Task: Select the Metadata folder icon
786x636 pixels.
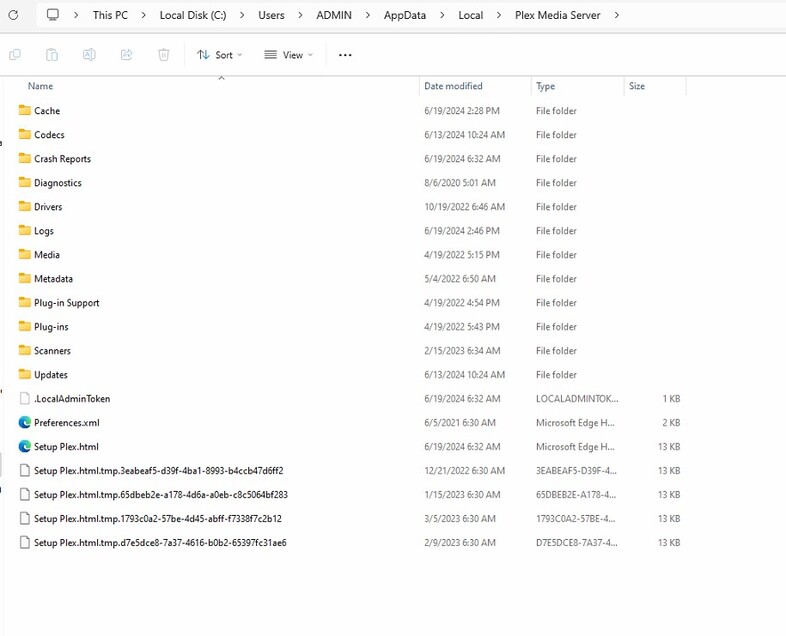Action: coord(25,278)
